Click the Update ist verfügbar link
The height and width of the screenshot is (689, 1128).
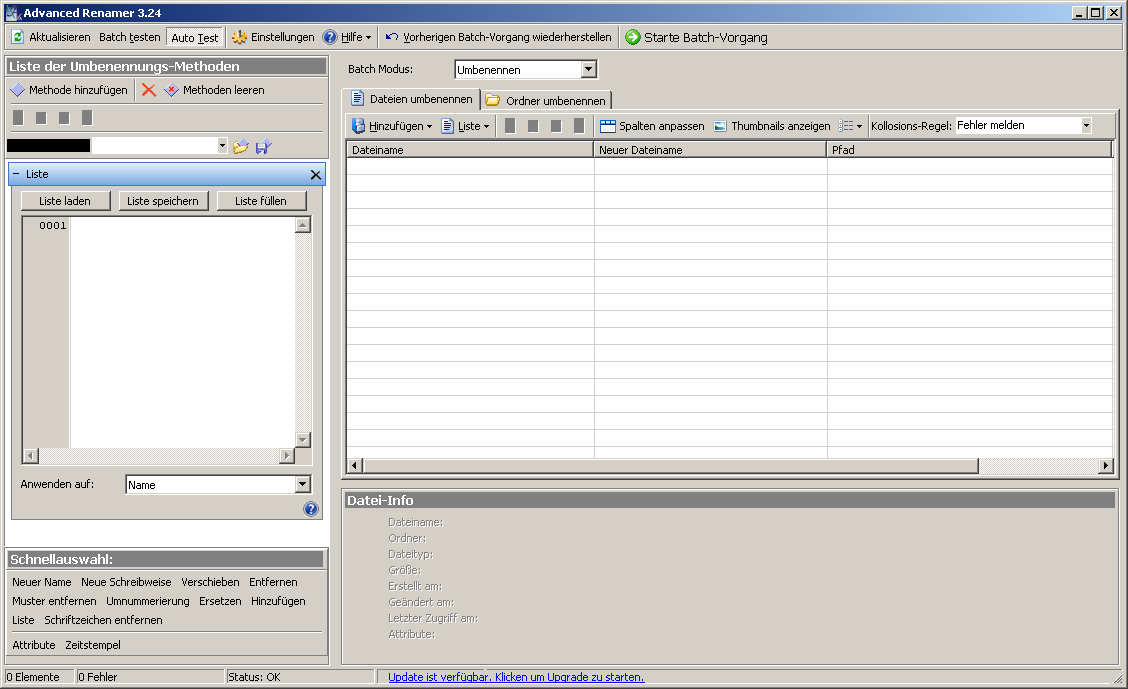(x=516, y=677)
